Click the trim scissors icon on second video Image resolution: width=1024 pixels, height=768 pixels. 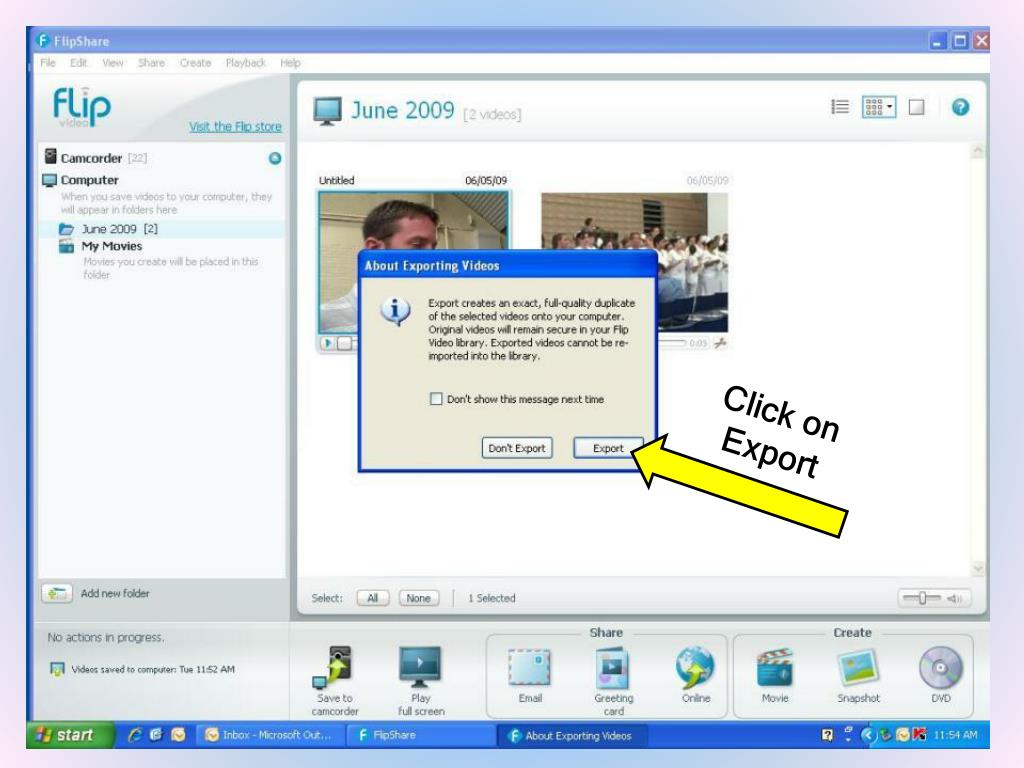pos(720,343)
